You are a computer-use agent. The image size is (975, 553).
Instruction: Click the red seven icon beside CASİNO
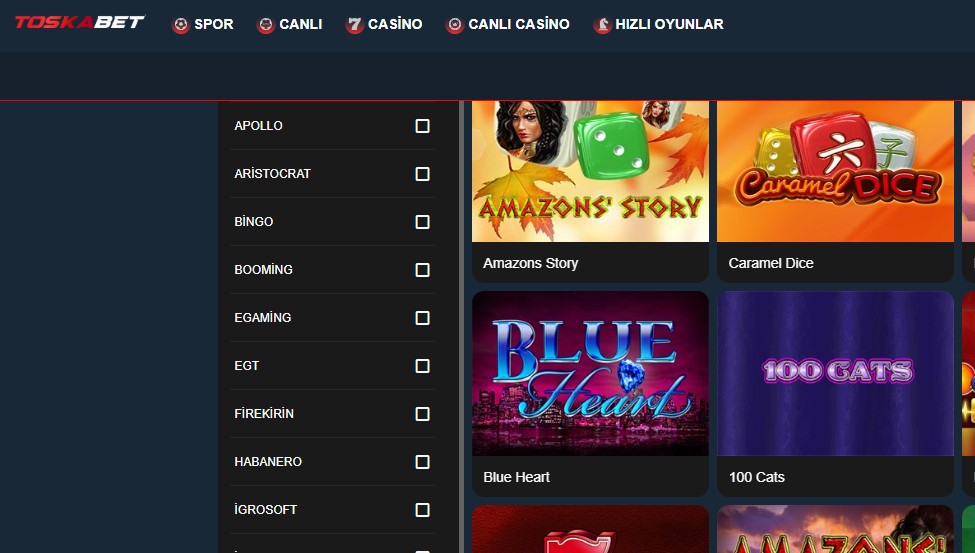(354, 25)
